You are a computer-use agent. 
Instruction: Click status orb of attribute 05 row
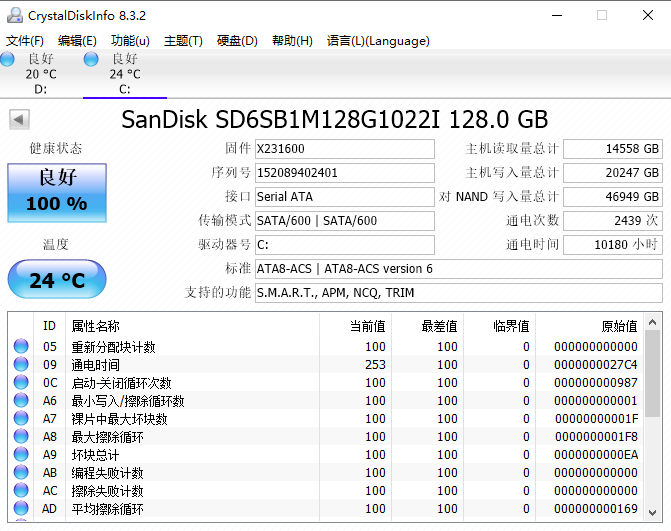click(21, 346)
